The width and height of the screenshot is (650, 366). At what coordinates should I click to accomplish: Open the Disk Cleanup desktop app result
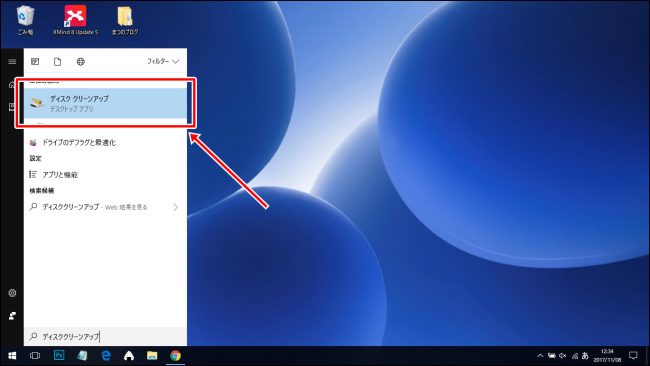(x=105, y=103)
